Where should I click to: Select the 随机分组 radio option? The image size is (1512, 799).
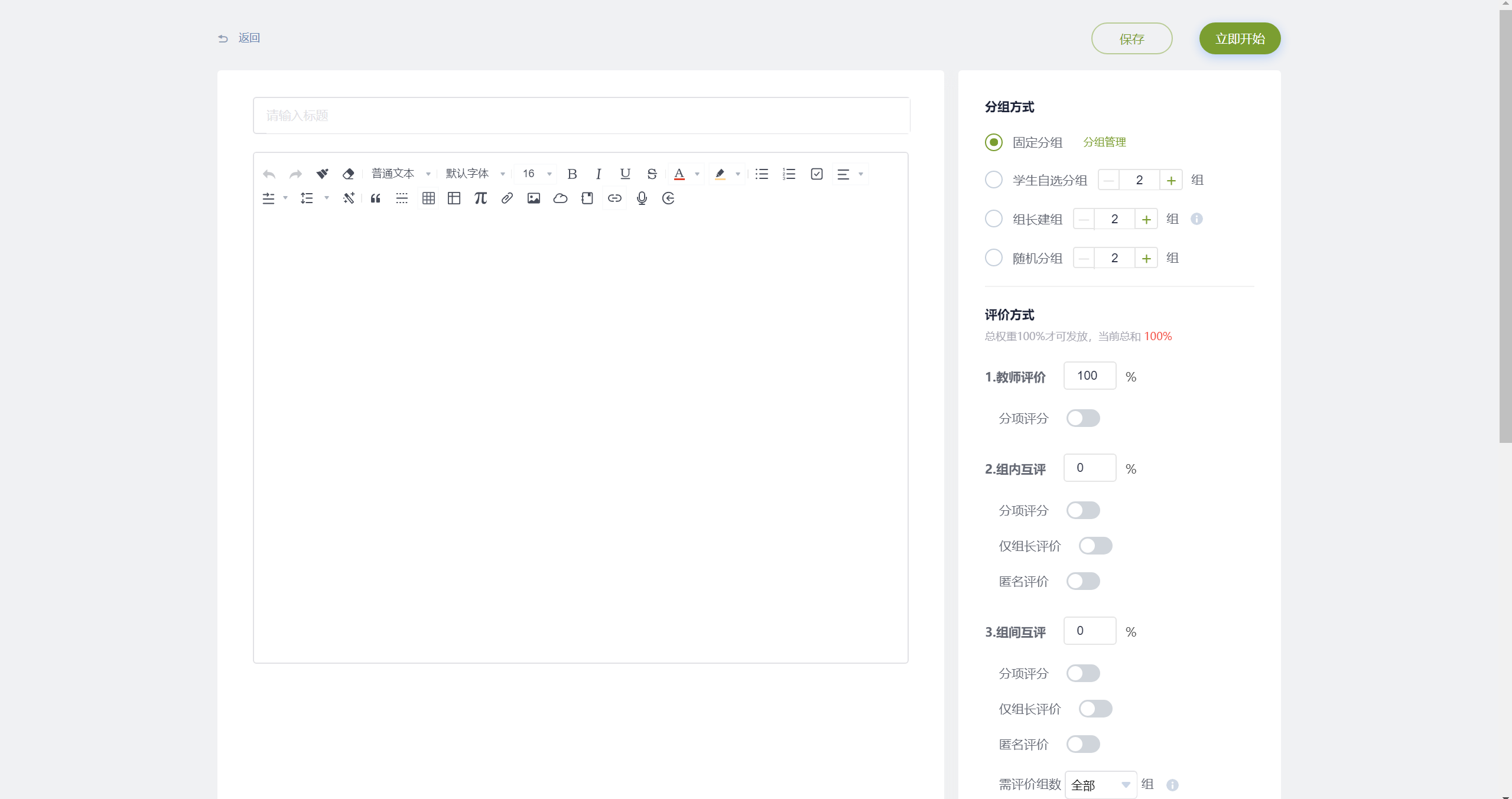click(x=994, y=258)
